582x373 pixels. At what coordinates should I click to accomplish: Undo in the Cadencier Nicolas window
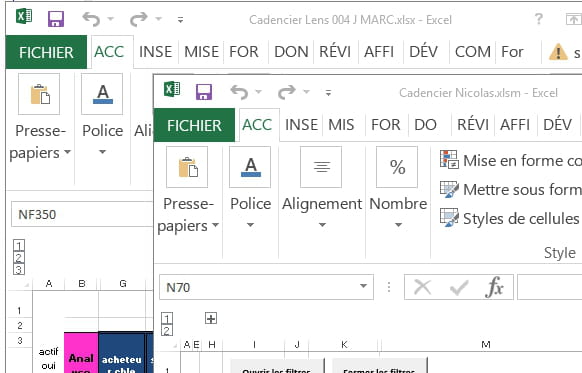coord(239,92)
